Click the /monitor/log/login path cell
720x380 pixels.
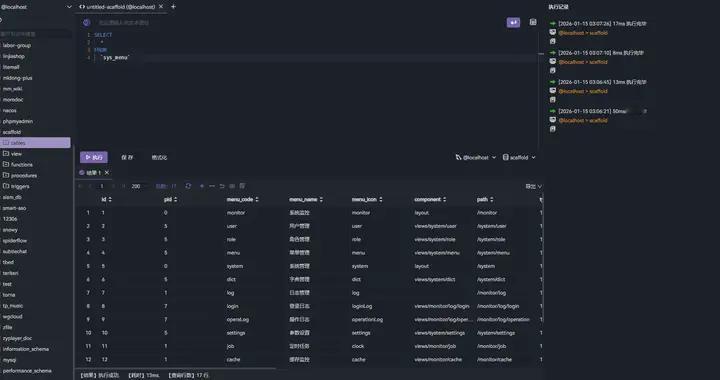tap(498, 306)
